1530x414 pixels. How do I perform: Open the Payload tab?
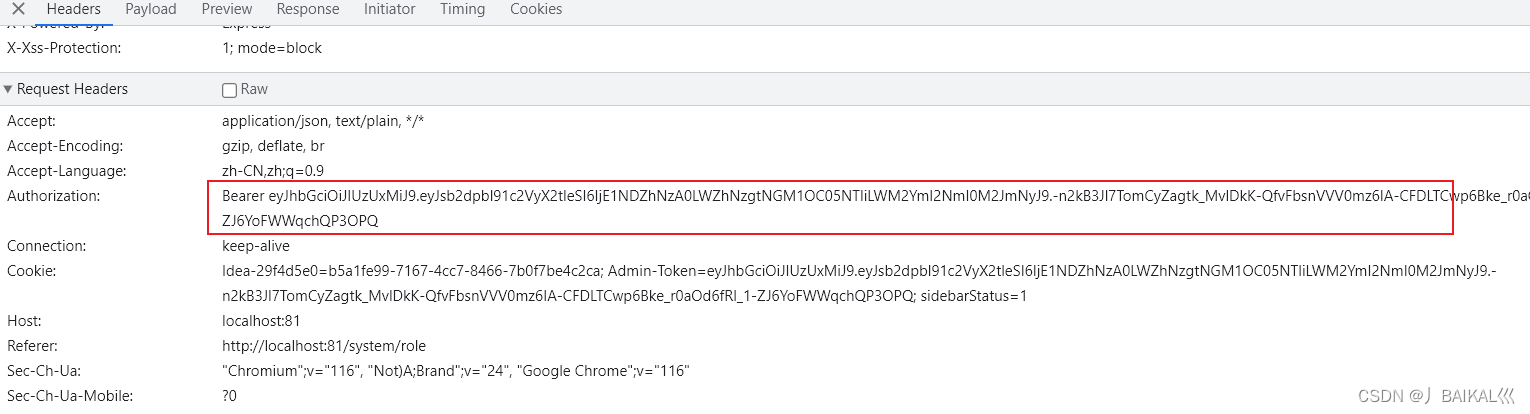point(151,9)
